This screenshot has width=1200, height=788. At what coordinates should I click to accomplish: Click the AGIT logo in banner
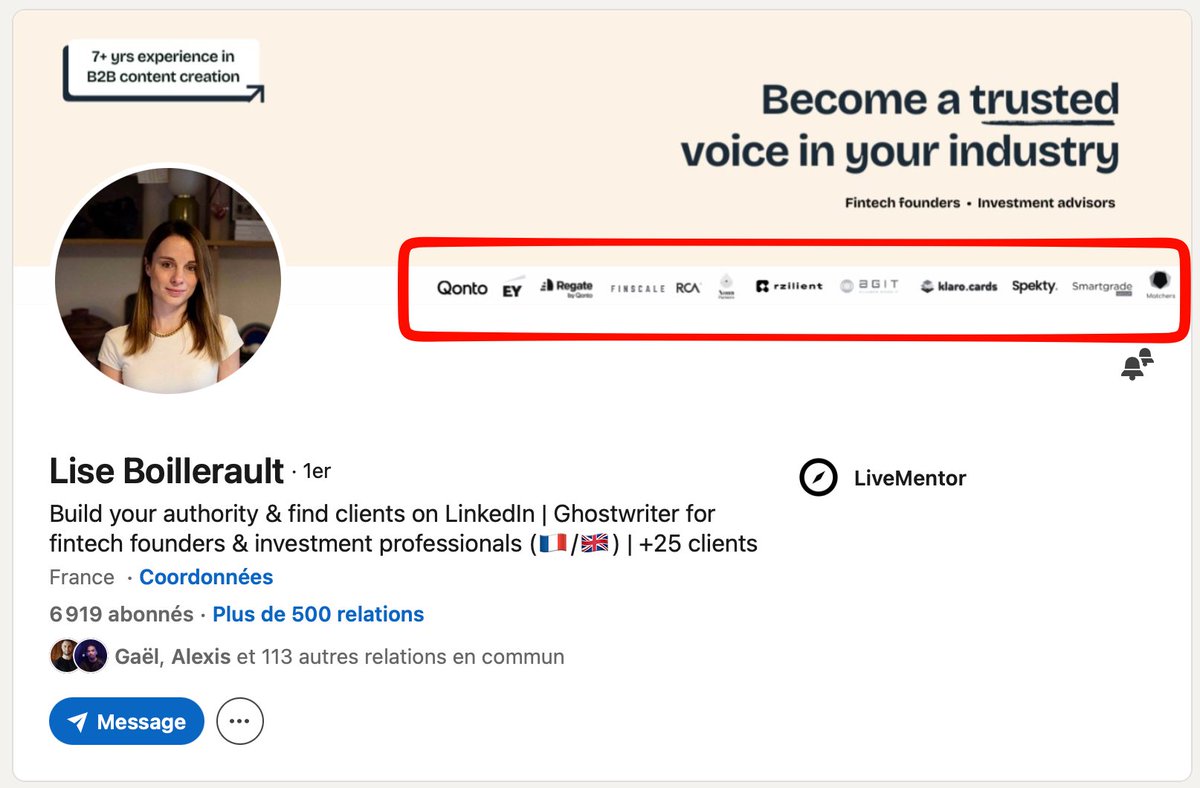pos(870,286)
